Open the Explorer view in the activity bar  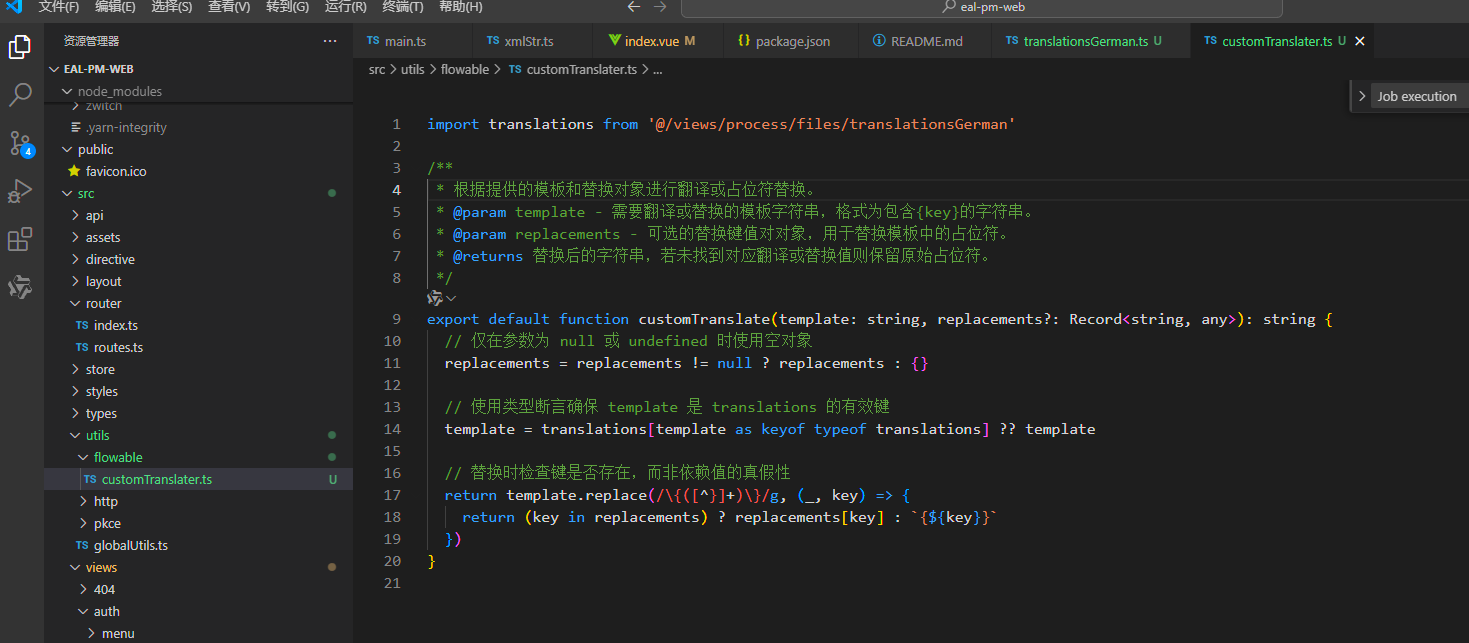(22, 45)
